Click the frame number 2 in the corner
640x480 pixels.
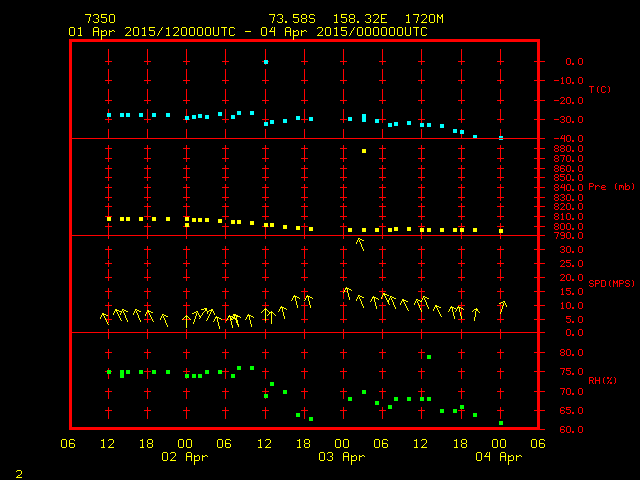point(18,471)
